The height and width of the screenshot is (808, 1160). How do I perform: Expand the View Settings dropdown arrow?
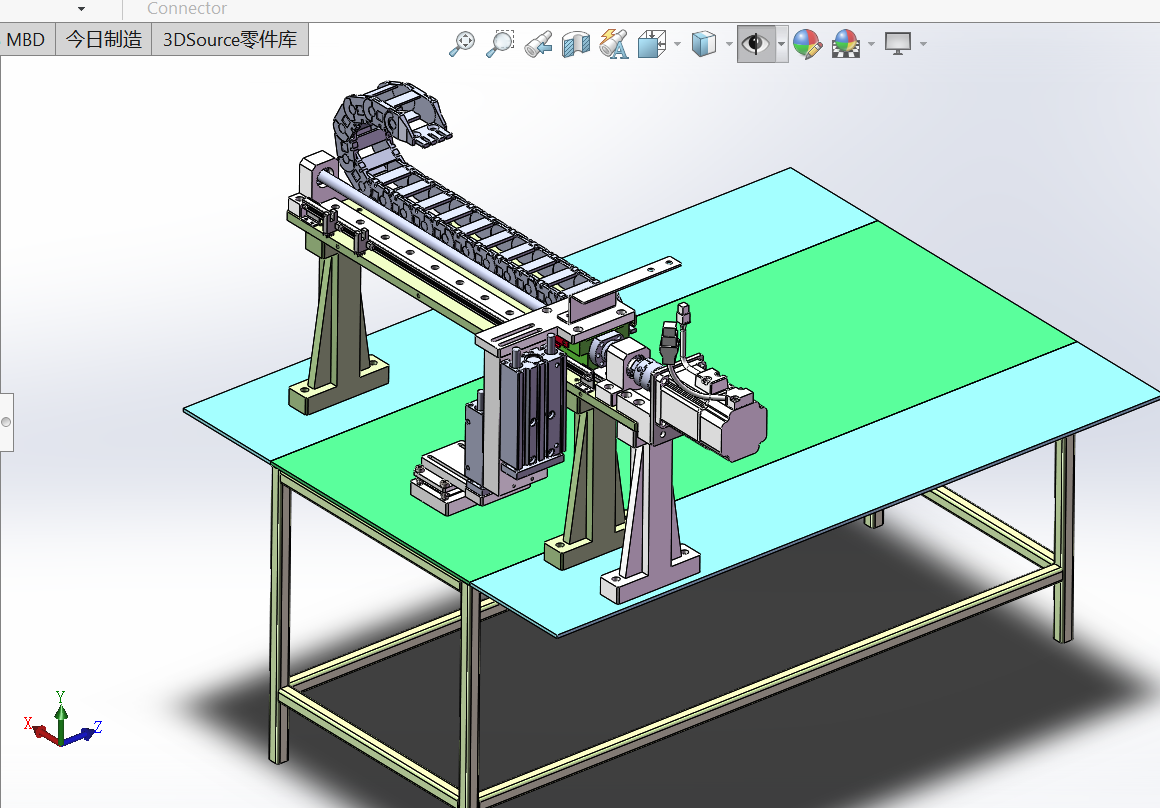(923, 44)
